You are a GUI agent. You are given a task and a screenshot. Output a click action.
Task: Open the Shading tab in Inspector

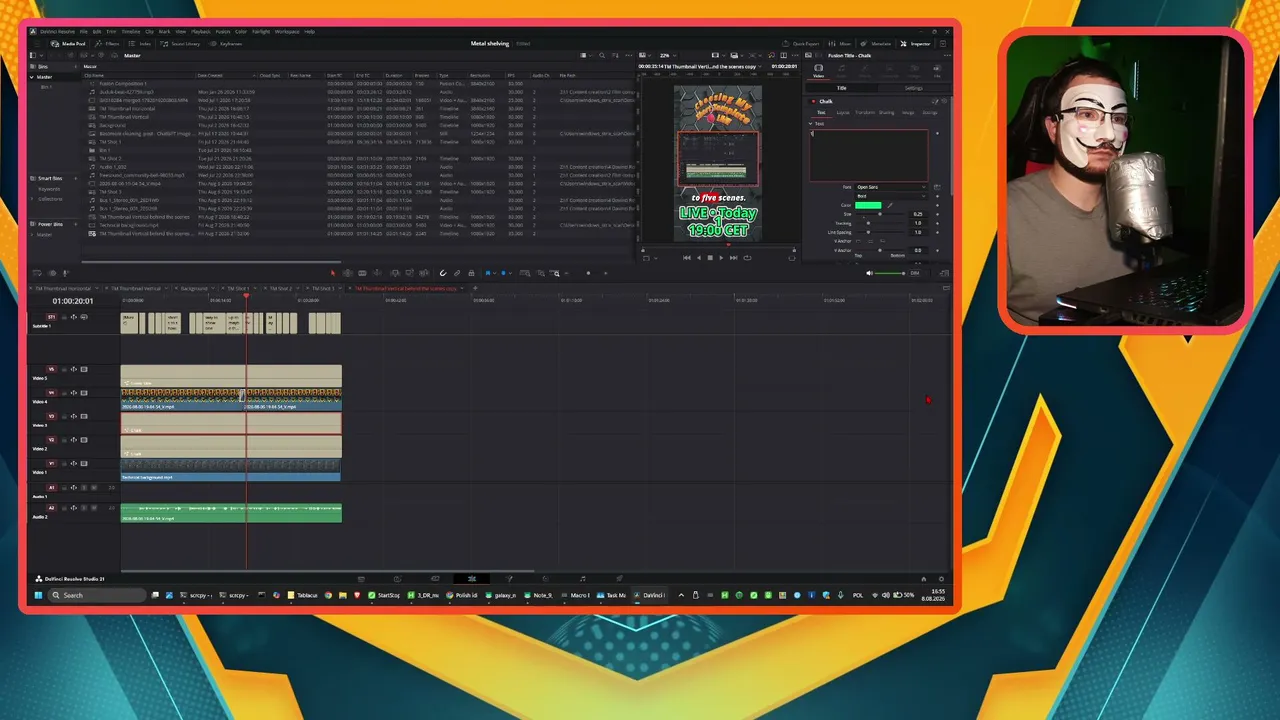tap(886, 113)
